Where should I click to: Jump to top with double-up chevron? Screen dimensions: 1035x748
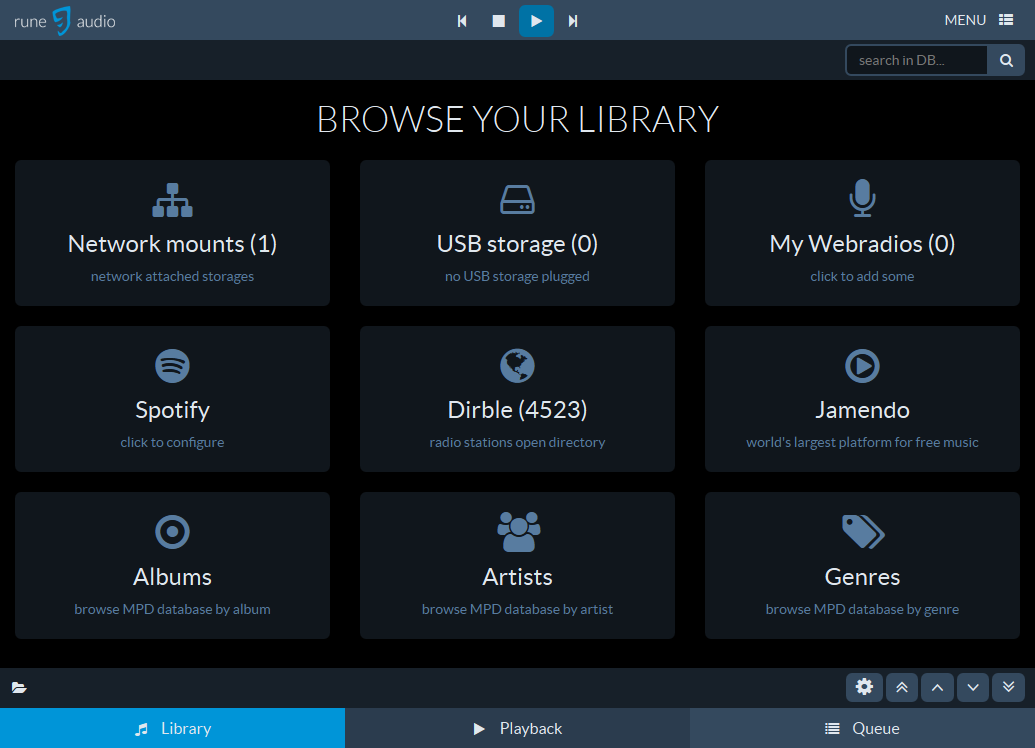pos(902,687)
